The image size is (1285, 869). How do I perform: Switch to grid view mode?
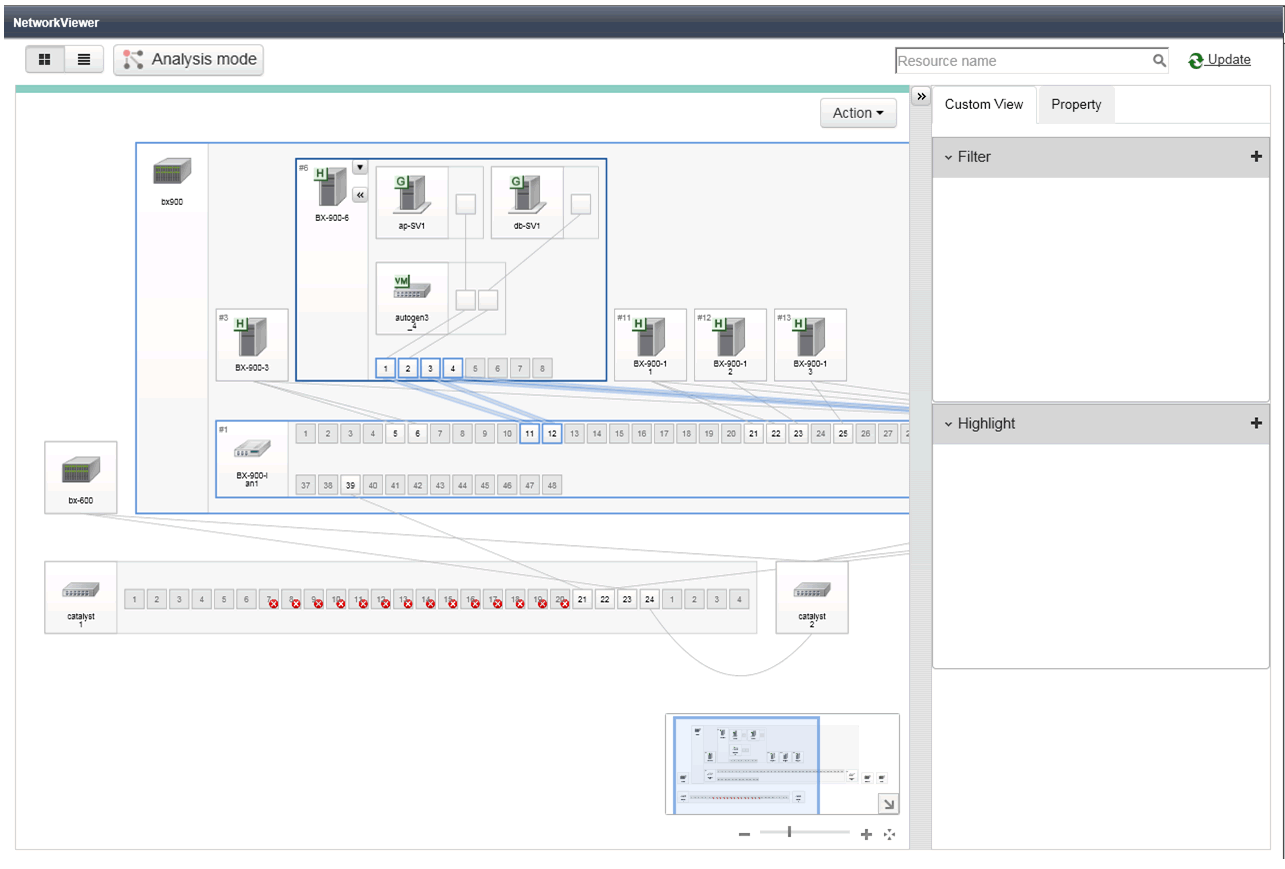pos(45,60)
